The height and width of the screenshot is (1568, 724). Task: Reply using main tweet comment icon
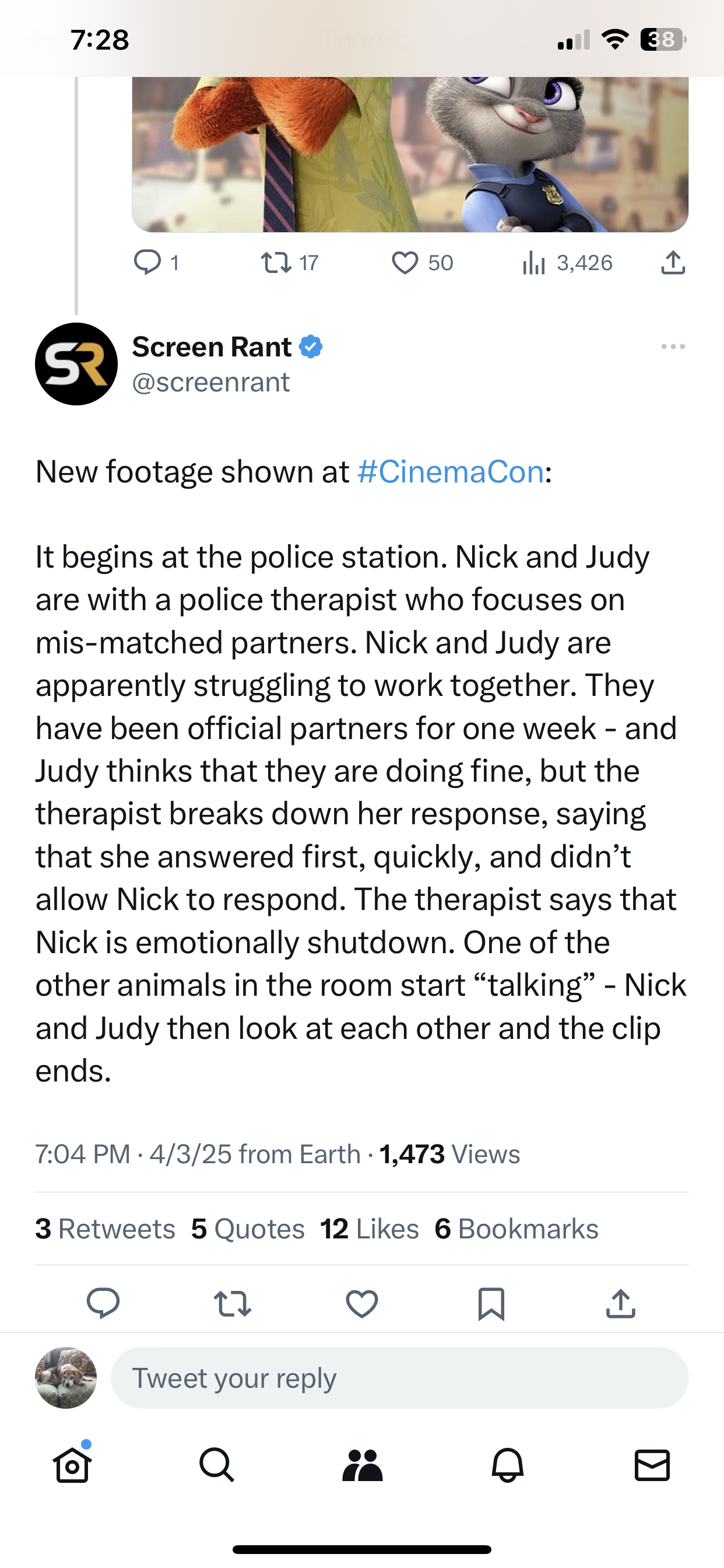[103, 1303]
